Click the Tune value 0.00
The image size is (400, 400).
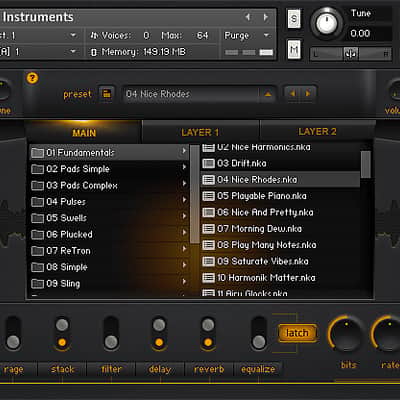pyautogui.click(x=360, y=33)
